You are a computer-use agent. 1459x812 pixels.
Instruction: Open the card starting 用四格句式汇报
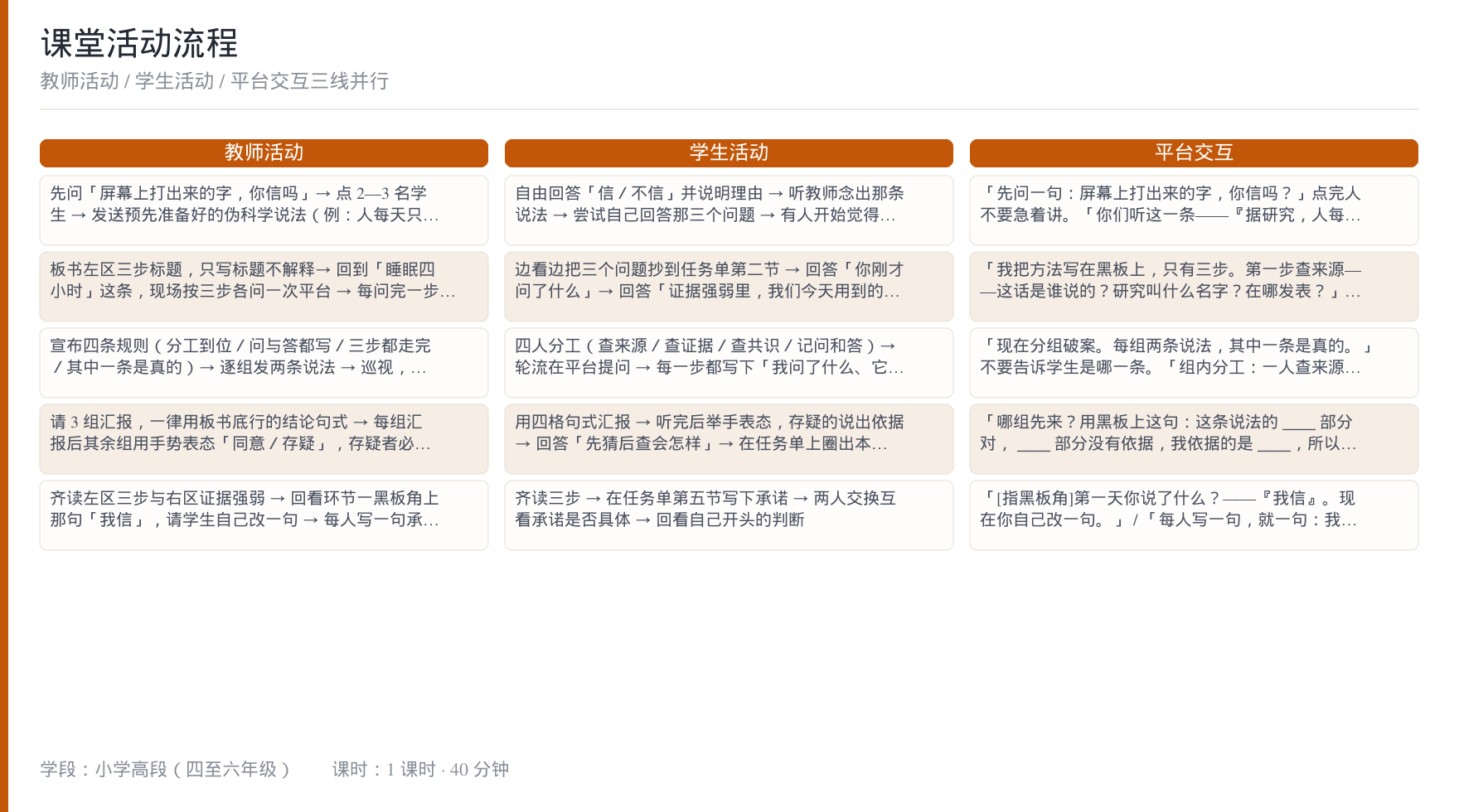coord(729,439)
